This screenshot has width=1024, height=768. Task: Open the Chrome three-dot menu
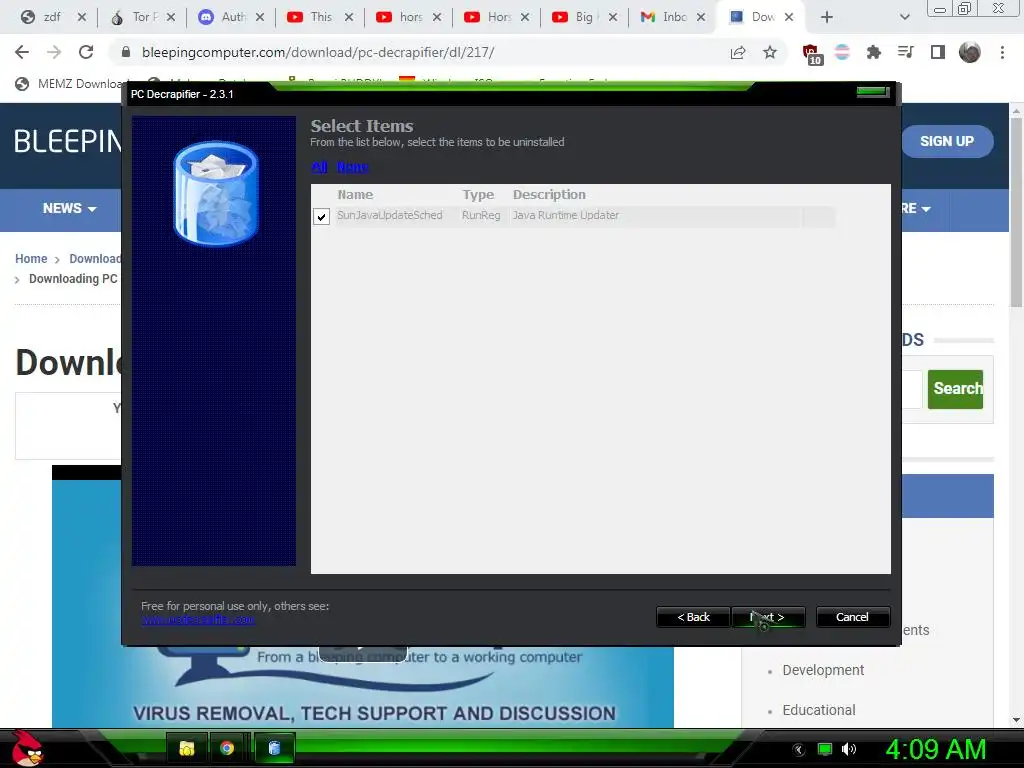[x=1002, y=52]
